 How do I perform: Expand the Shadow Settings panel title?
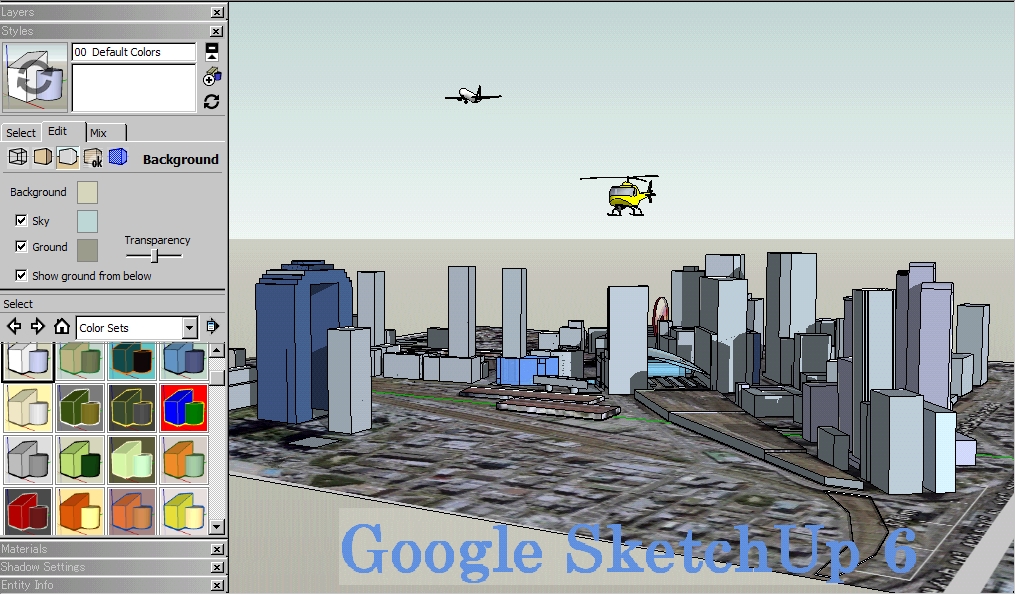click(43, 567)
